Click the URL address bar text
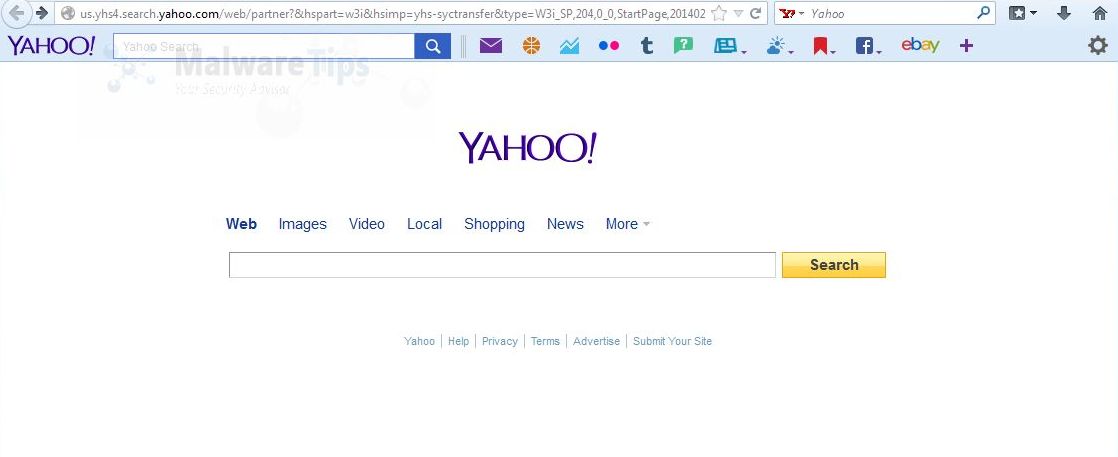 click(392, 13)
